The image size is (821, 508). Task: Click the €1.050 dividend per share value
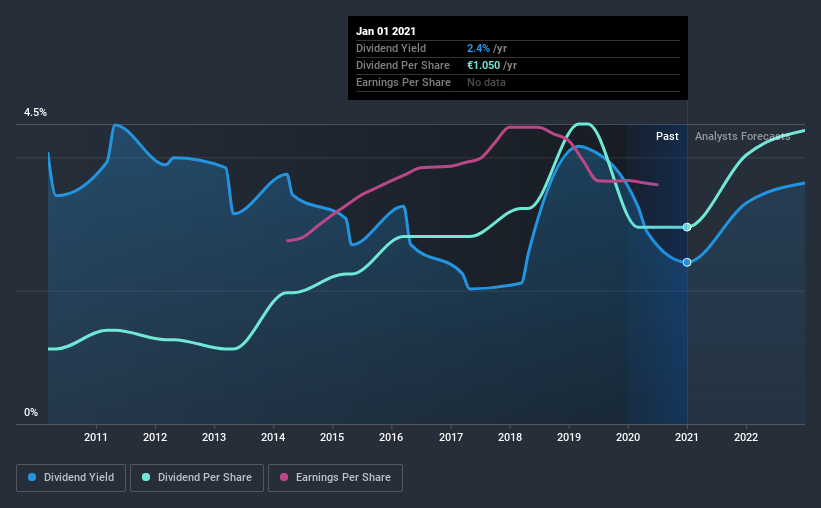[x=483, y=65]
